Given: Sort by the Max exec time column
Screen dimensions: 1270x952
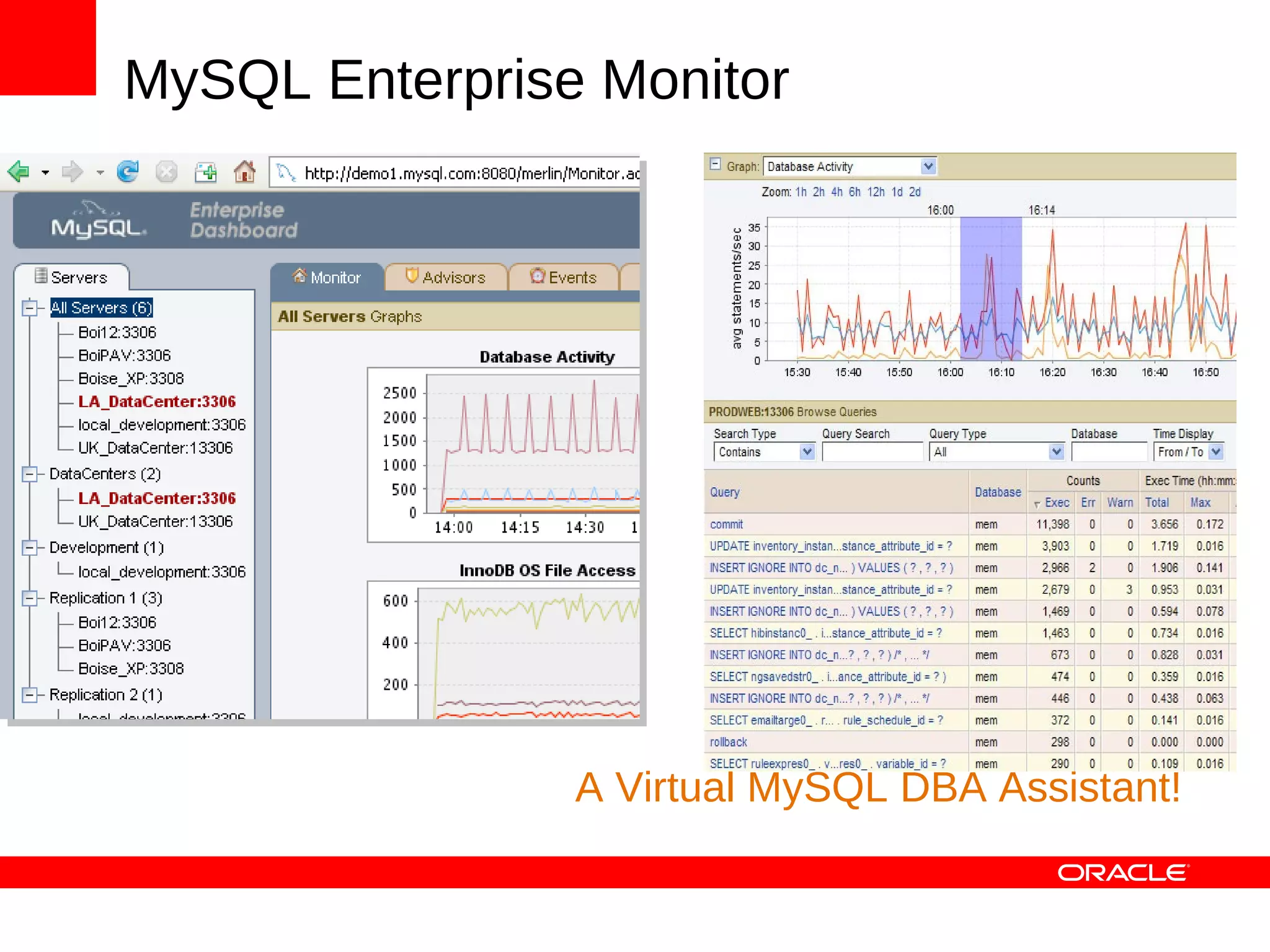Looking at the screenshot, I should [x=1201, y=503].
